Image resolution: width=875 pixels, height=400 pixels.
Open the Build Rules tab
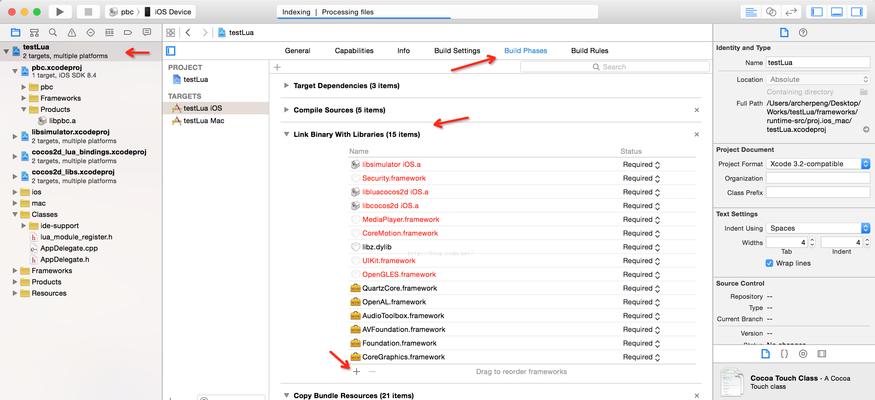[589, 51]
